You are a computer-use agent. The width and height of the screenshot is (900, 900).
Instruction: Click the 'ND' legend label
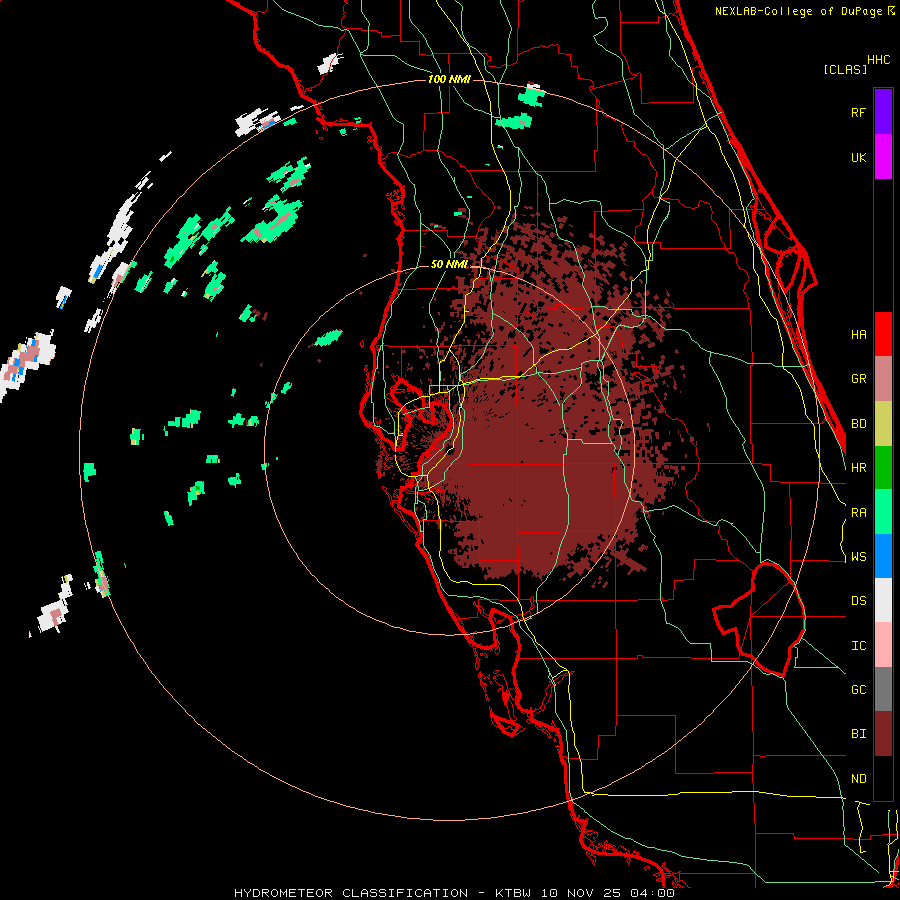(x=858, y=779)
